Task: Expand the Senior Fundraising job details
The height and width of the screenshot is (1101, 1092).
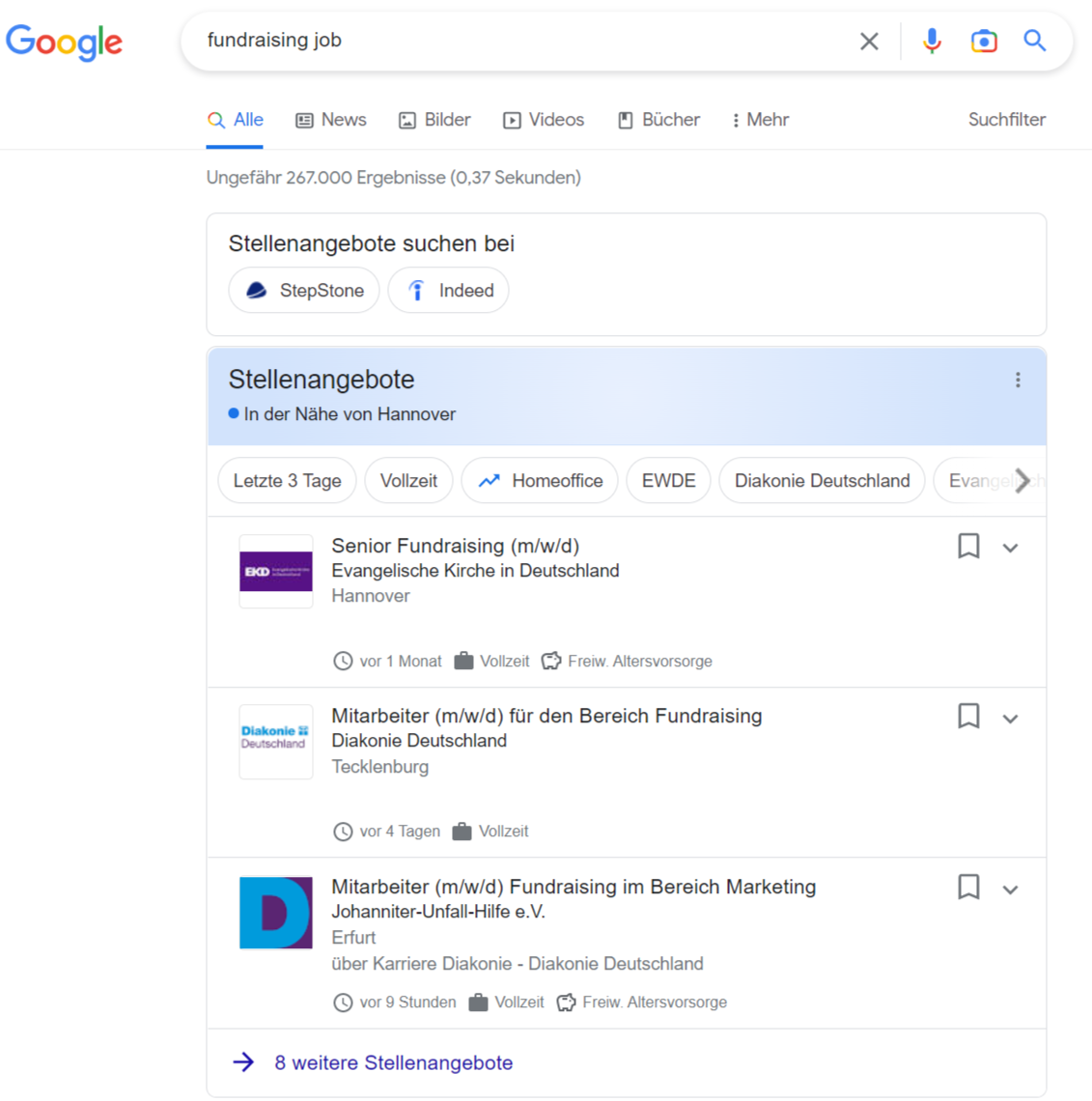Action: (1010, 548)
